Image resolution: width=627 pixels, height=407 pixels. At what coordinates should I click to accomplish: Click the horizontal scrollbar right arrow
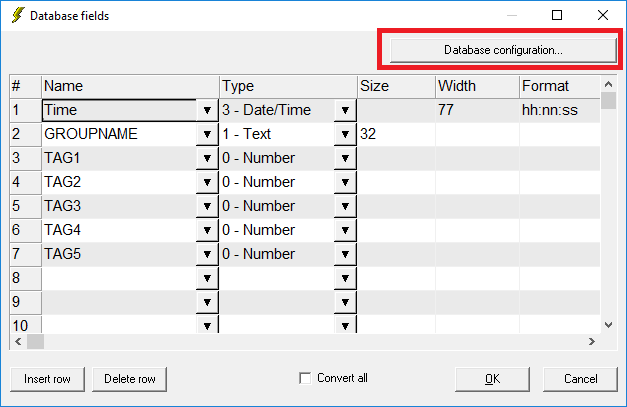pyautogui.click(x=592, y=341)
